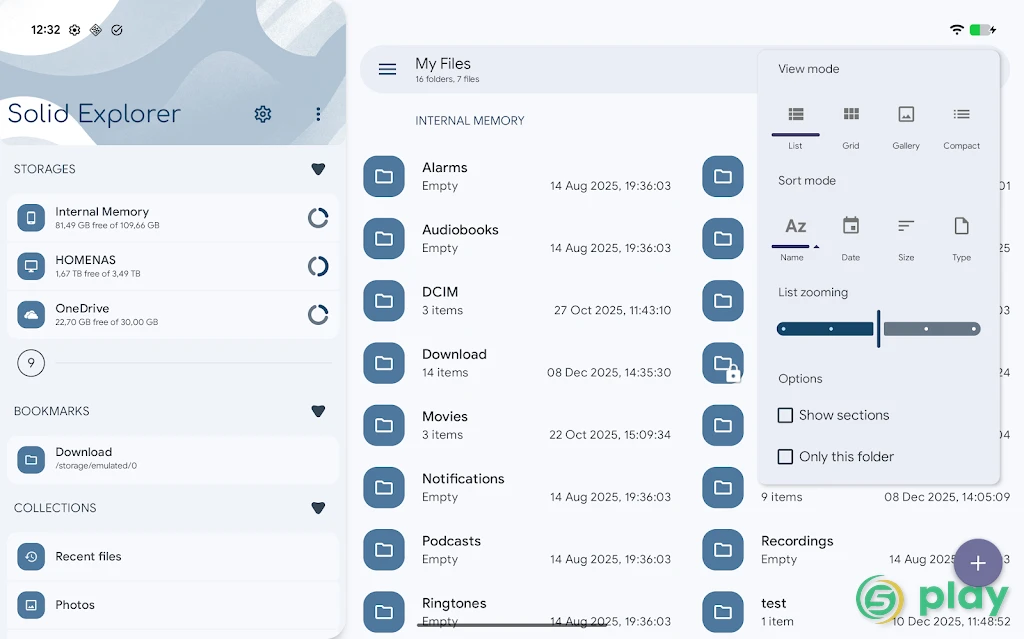
Task: Click the Wi-Fi status icon
Action: [957, 29]
